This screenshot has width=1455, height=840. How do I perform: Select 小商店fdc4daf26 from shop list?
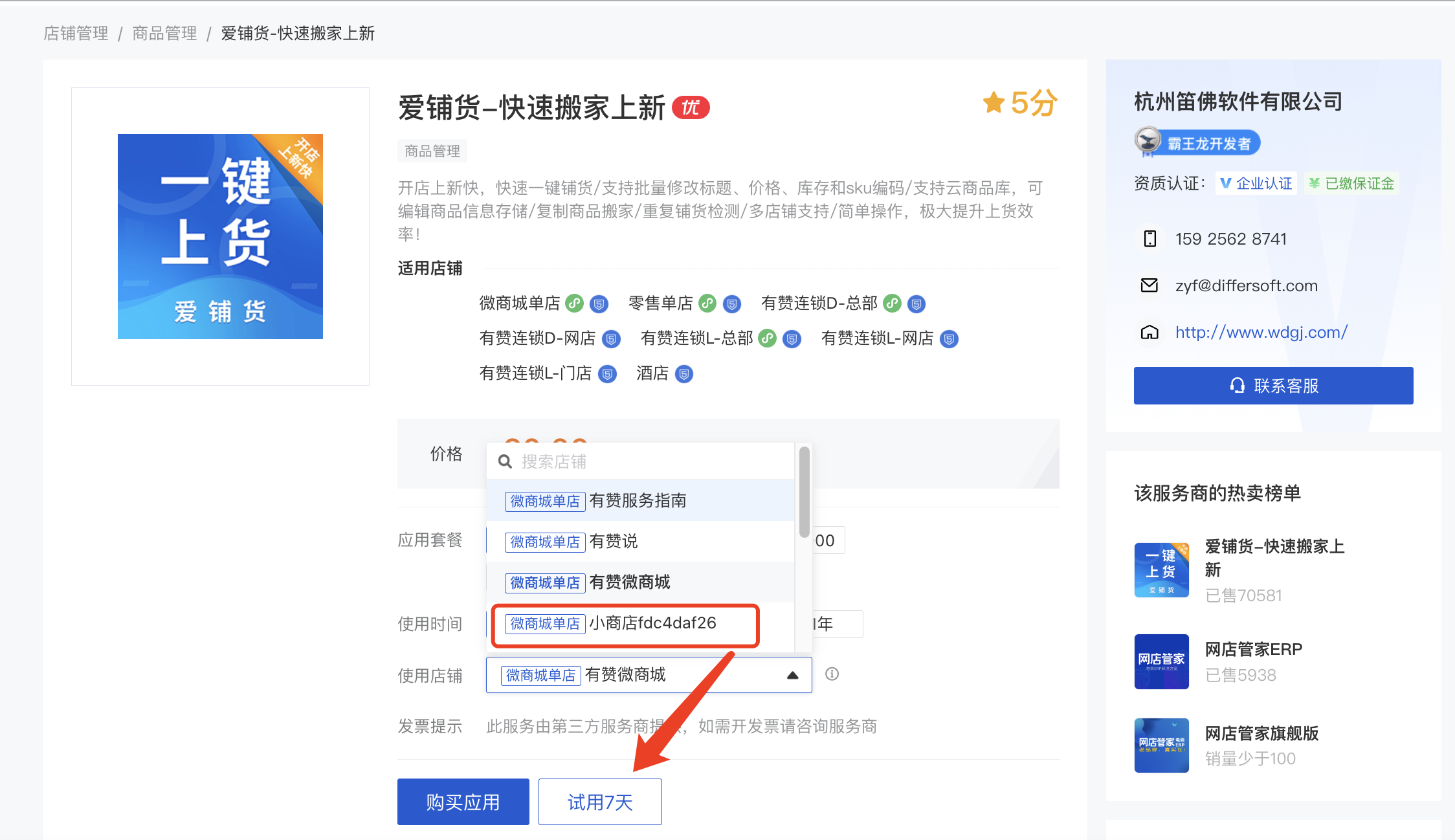(x=640, y=623)
